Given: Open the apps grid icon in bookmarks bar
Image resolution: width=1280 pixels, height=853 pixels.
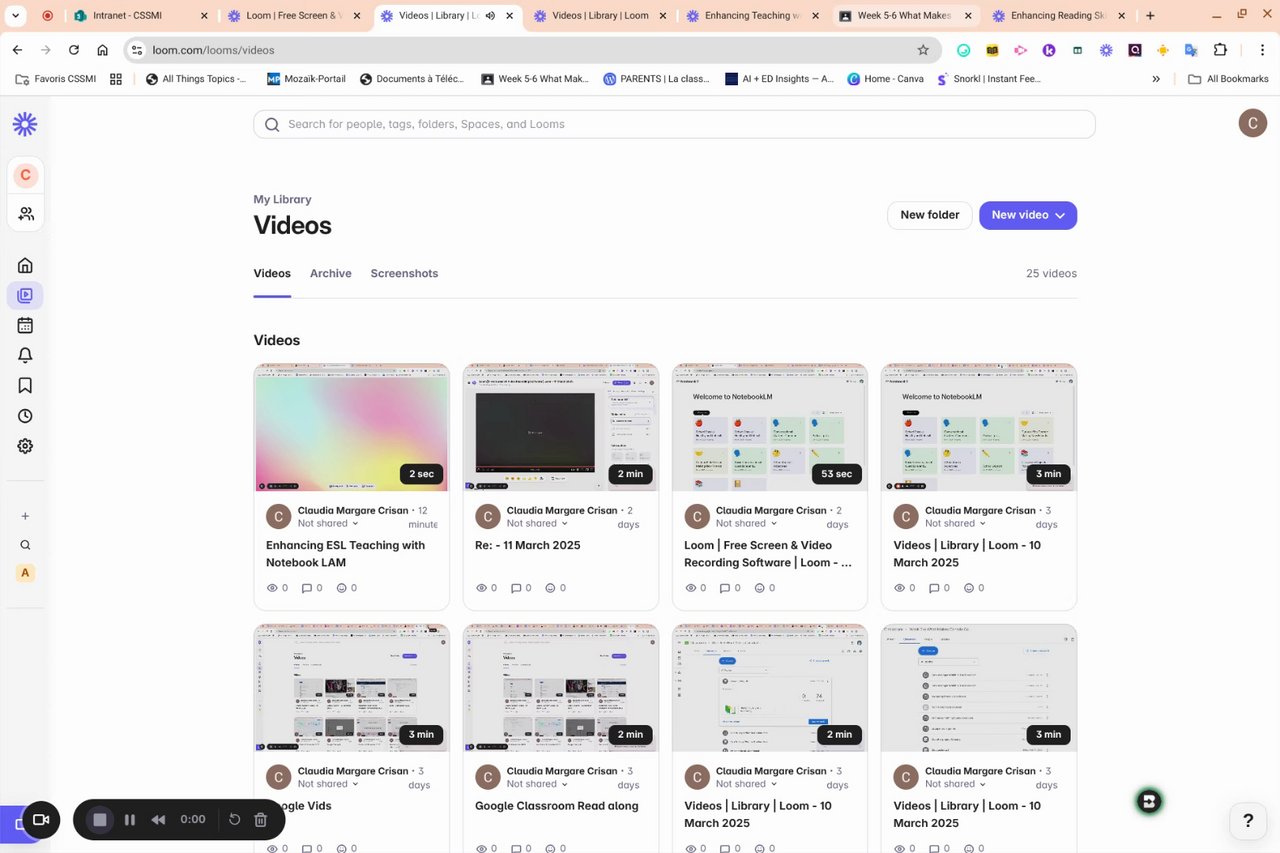Looking at the screenshot, I should click(116, 79).
